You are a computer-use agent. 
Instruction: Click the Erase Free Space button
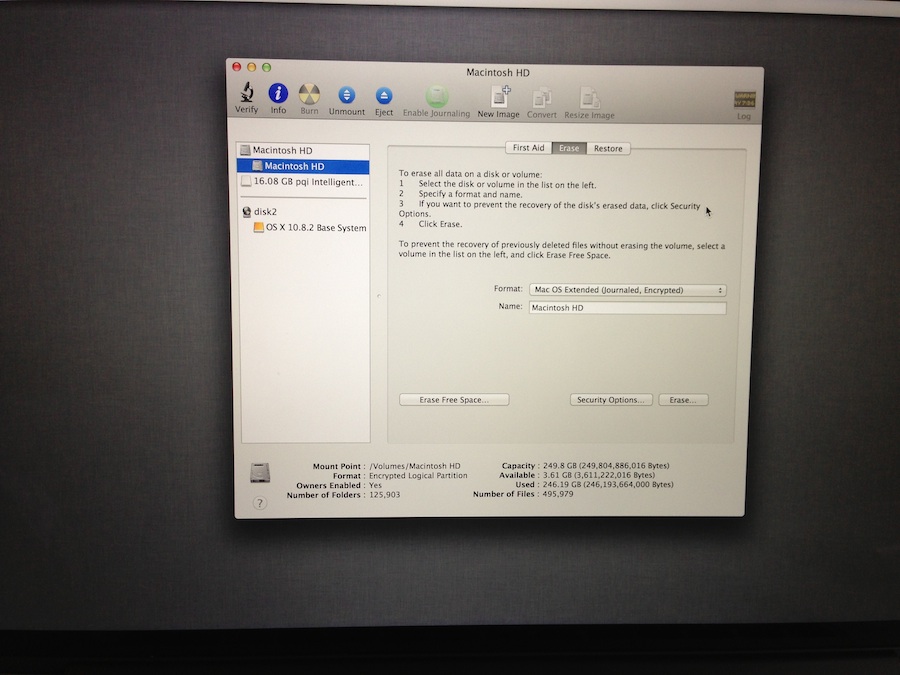point(454,399)
